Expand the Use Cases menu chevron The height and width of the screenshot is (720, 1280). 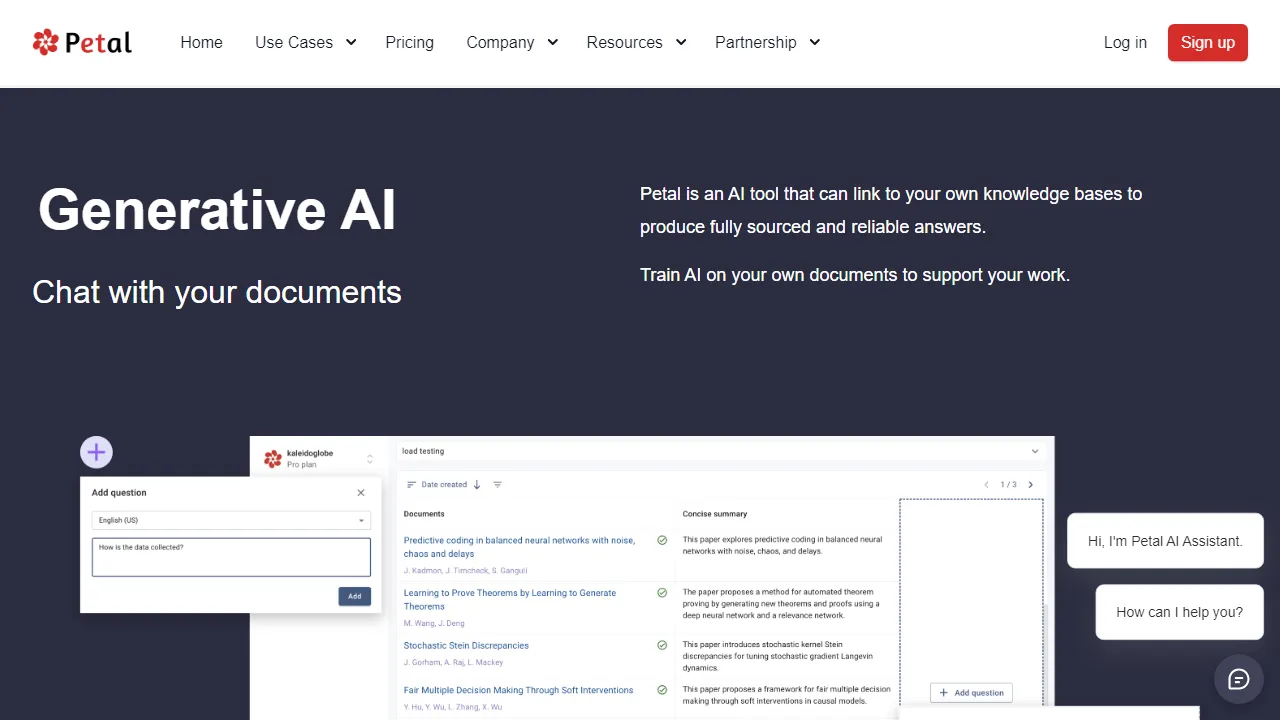[351, 42]
